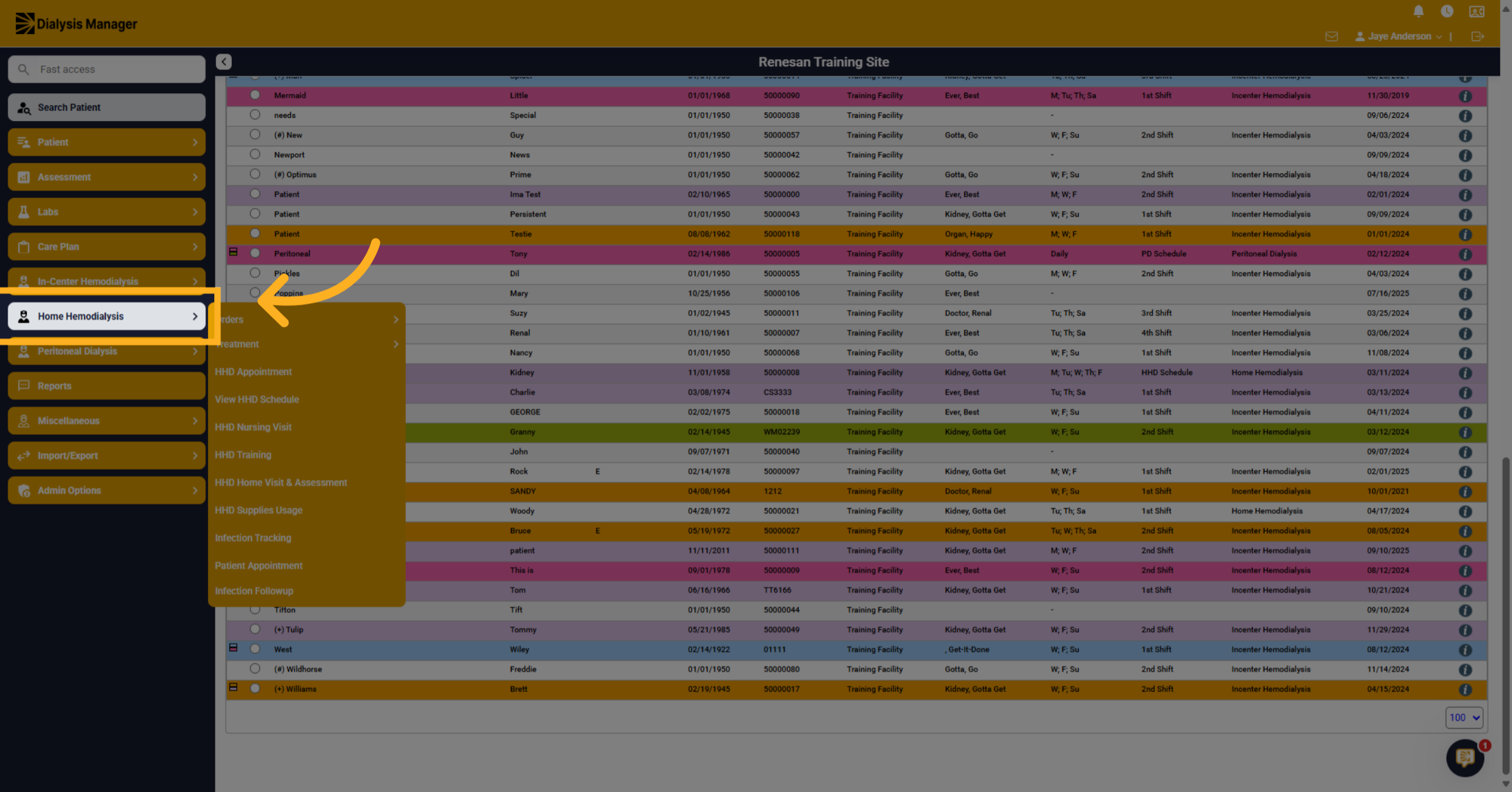Open HHD Home Visit & Assessment link

tap(281, 483)
